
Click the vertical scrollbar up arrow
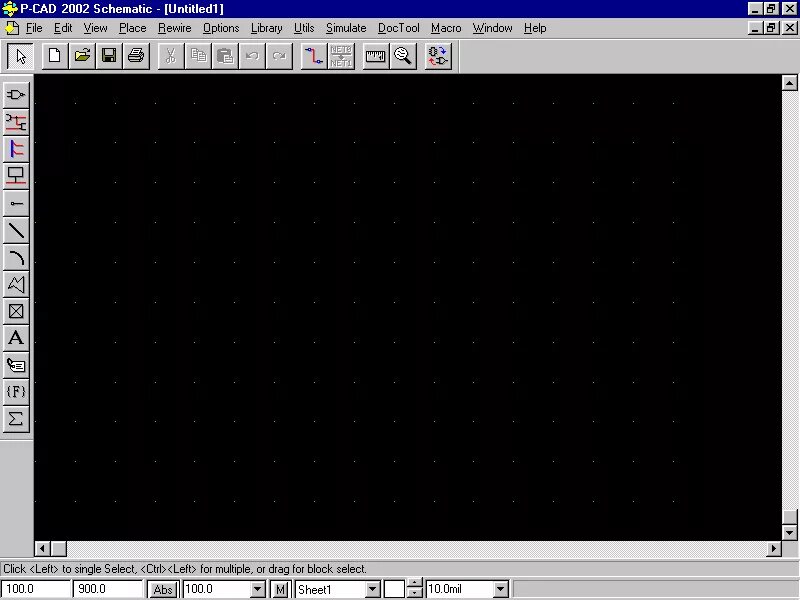point(789,83)
